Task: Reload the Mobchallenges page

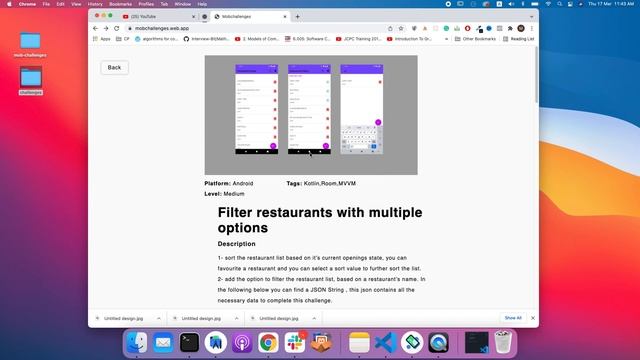Action: tap(117, 28)
